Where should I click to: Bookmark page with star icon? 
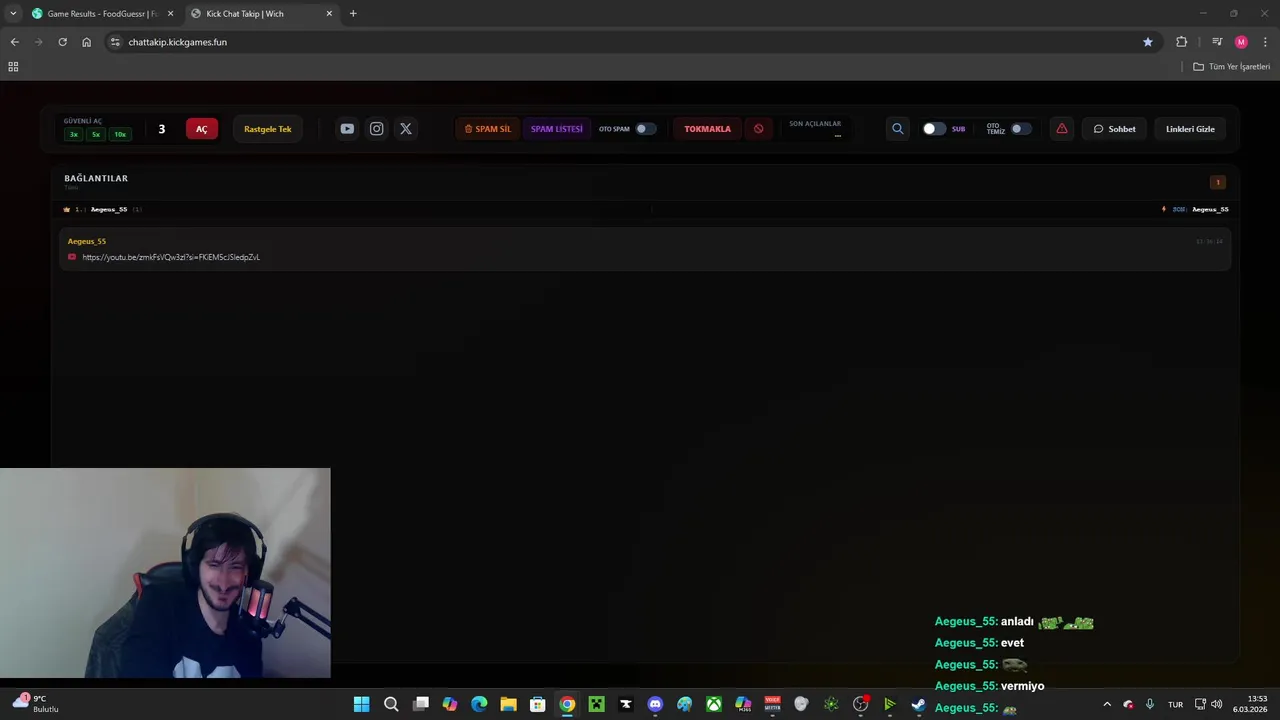pos(1148,42)
